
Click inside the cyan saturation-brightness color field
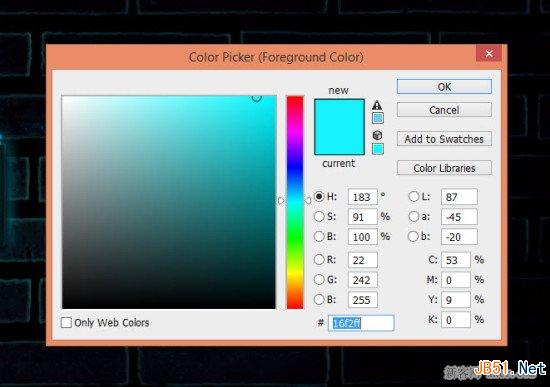coord(169,202)
